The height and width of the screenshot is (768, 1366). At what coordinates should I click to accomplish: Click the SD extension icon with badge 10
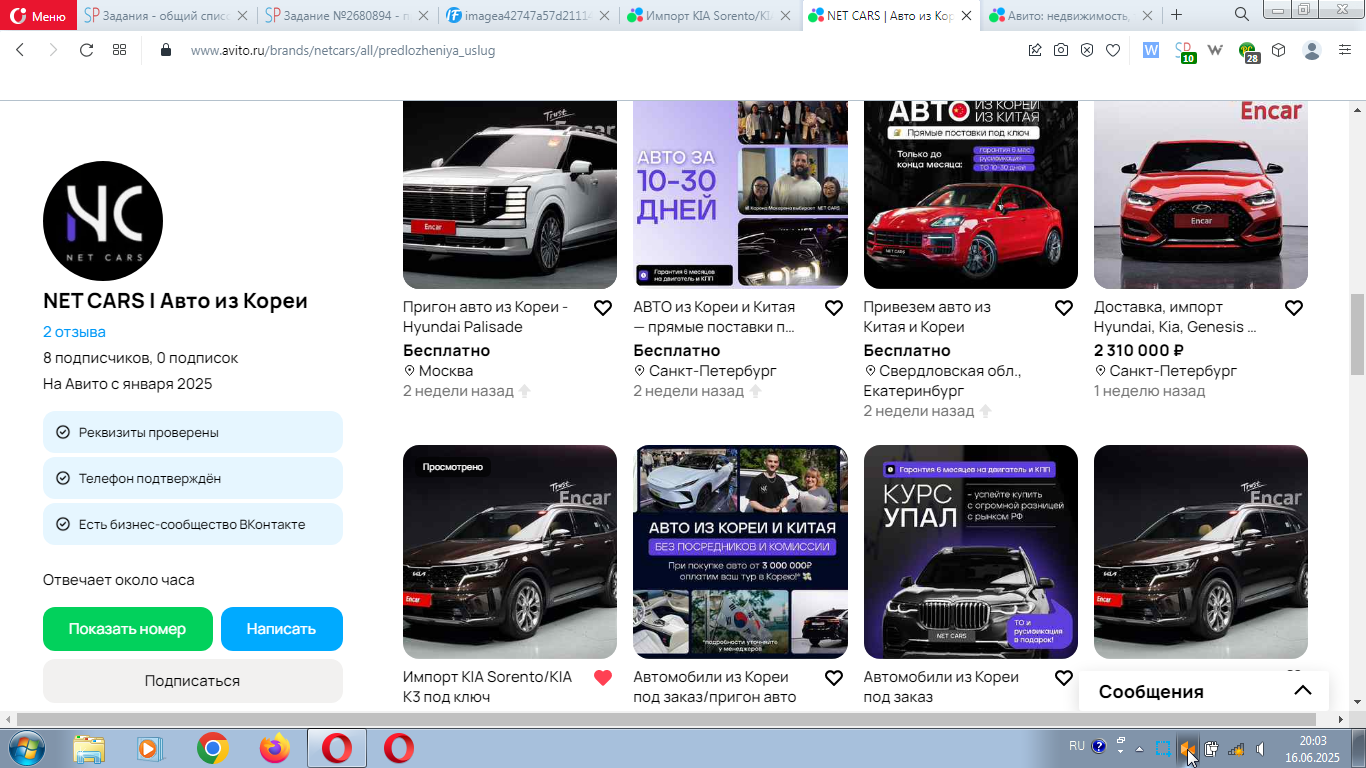tap(1185, 52)
